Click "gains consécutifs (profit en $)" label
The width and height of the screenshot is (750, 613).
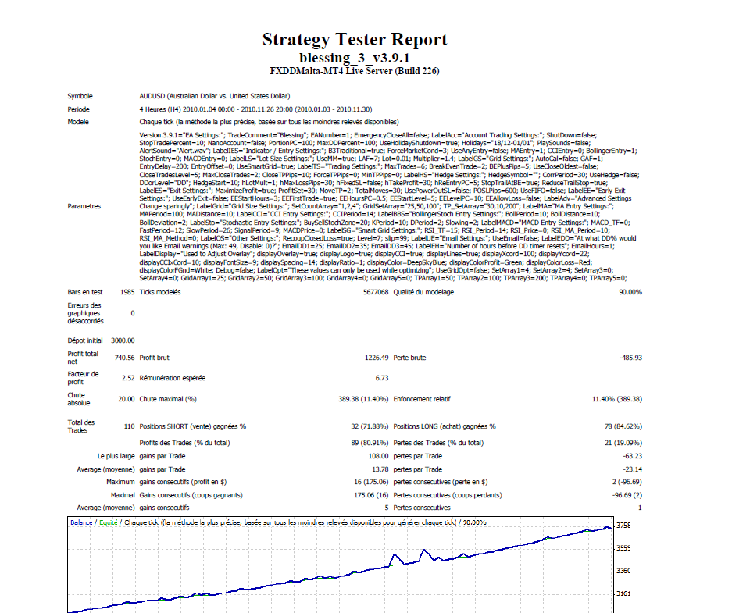tap(183, 482)
